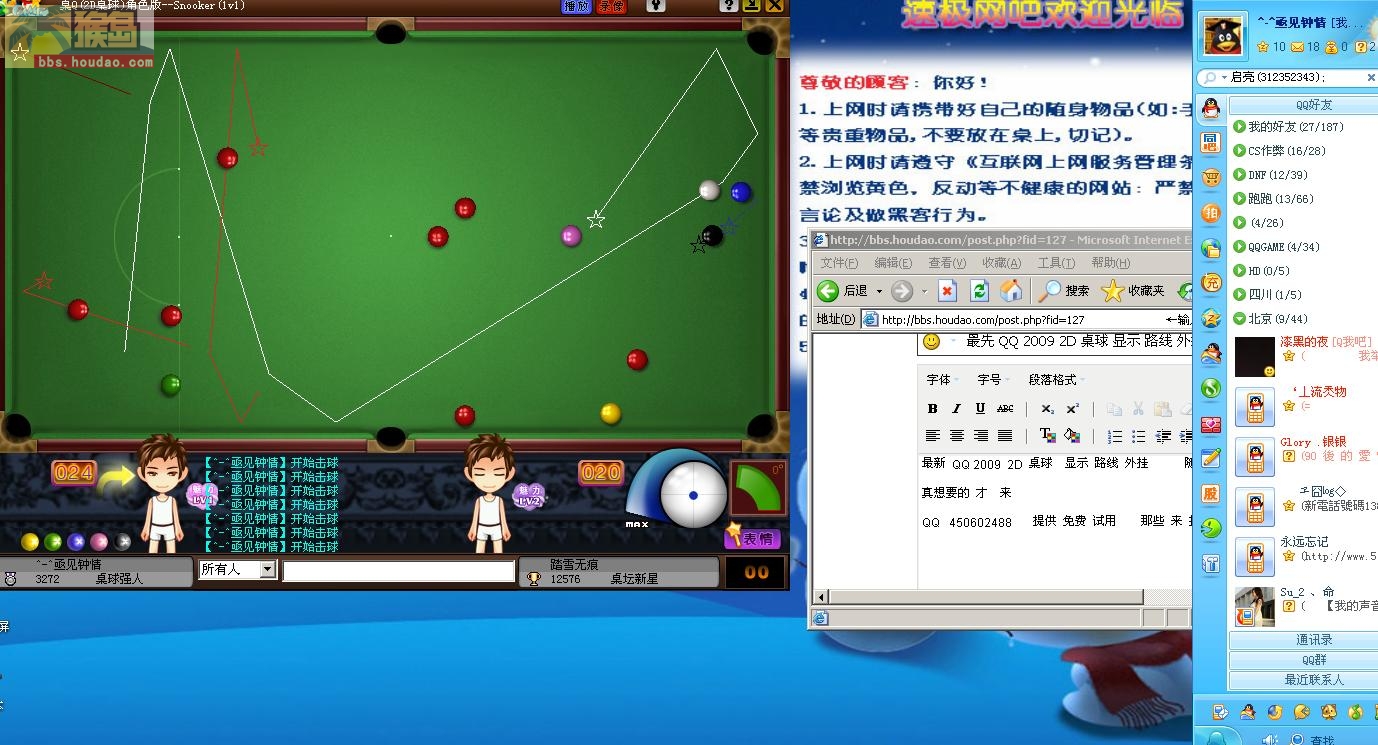Open the 收藏(A) menu in IE

click(1001, 263)
